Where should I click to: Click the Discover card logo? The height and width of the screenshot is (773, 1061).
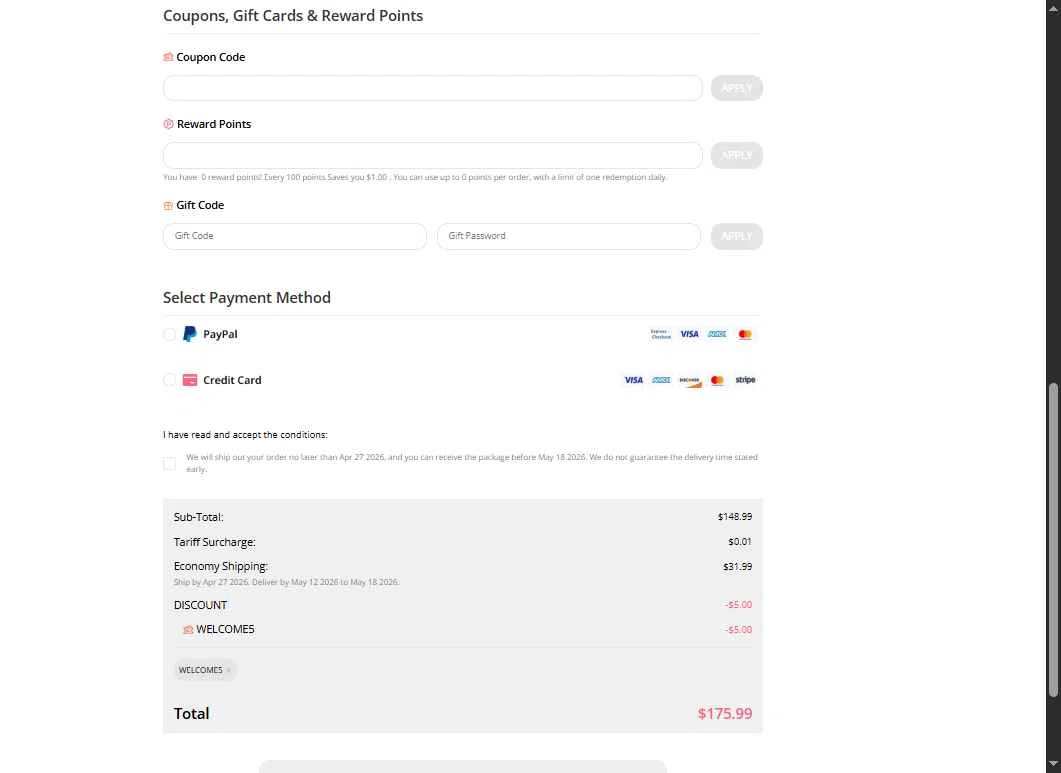(x=689, y=380)
